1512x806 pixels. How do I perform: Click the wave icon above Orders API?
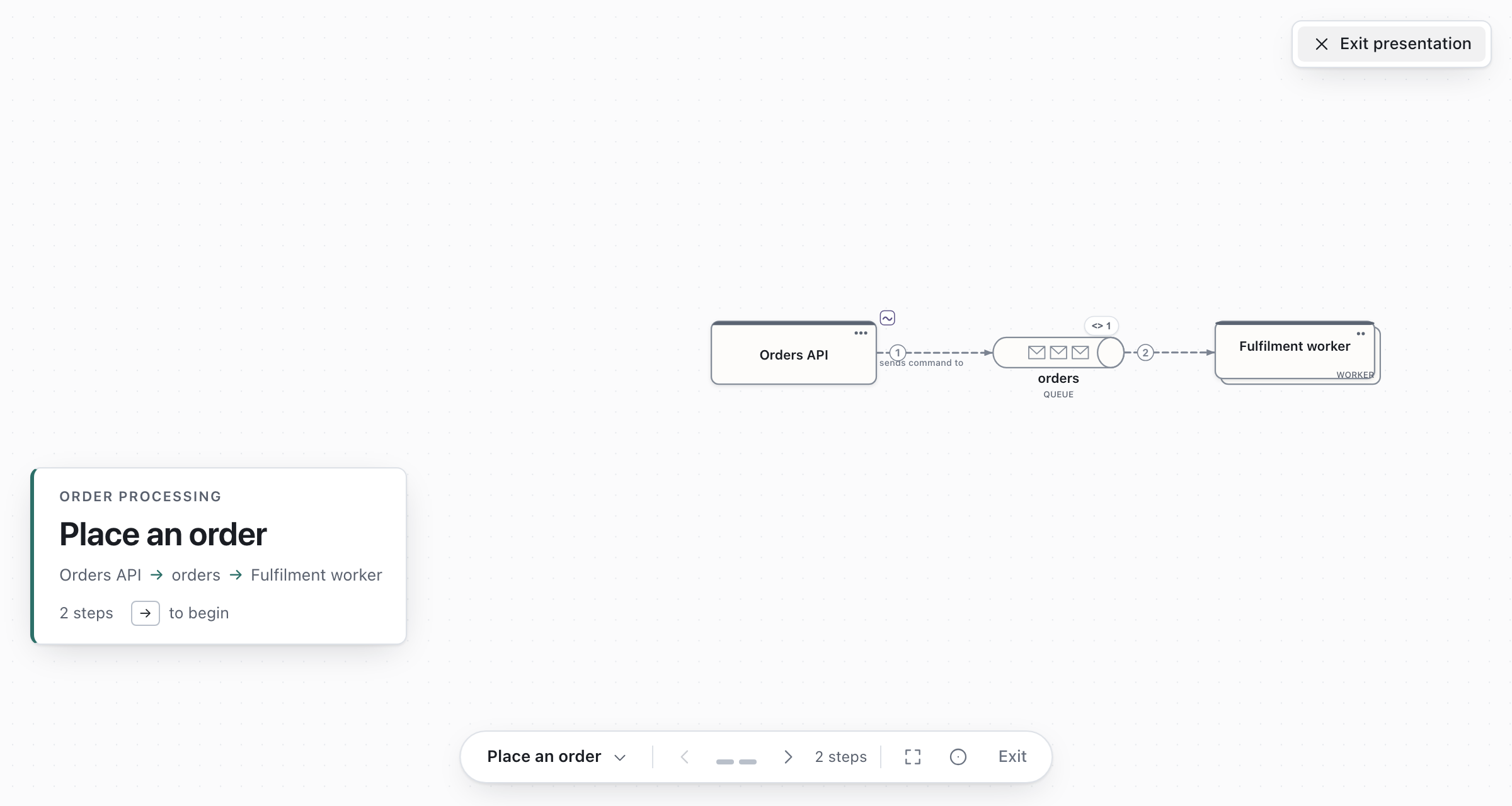coord(888,318)
